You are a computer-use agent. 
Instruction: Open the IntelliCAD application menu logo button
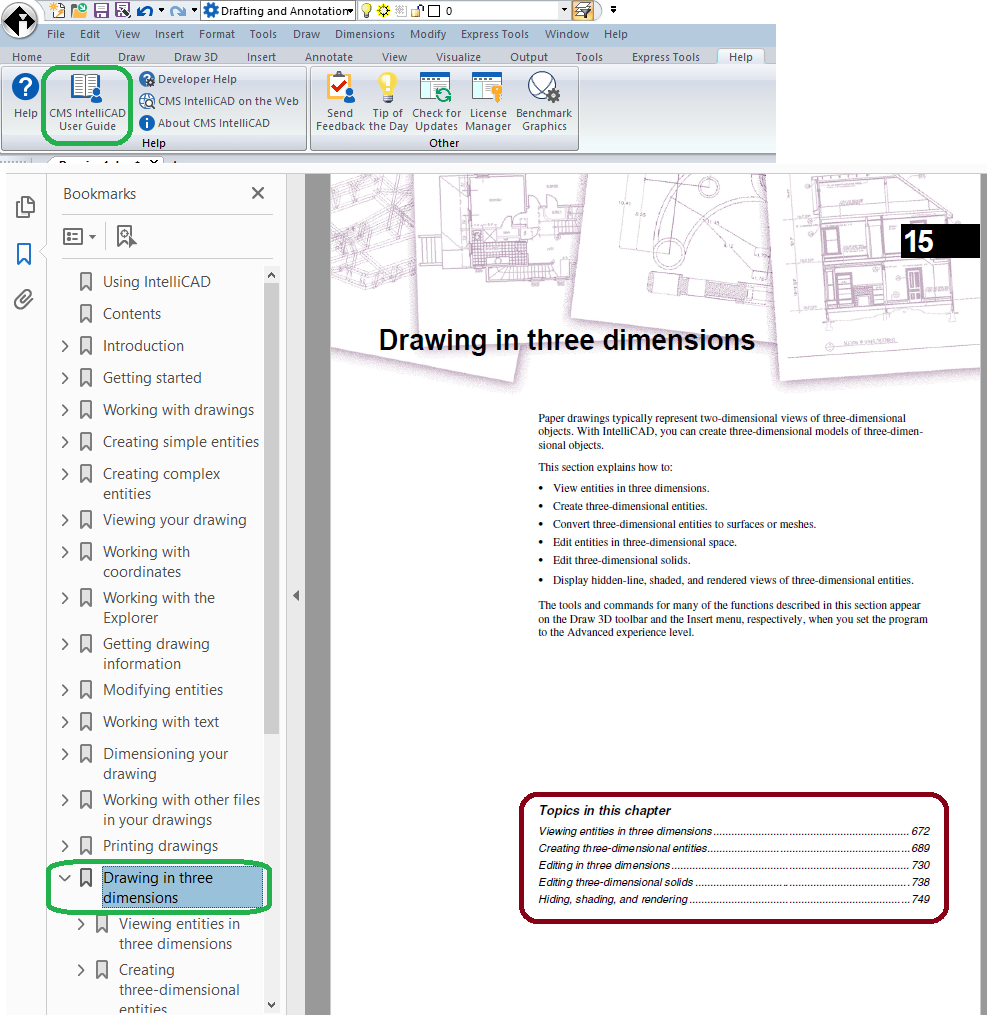coord(20,20)
